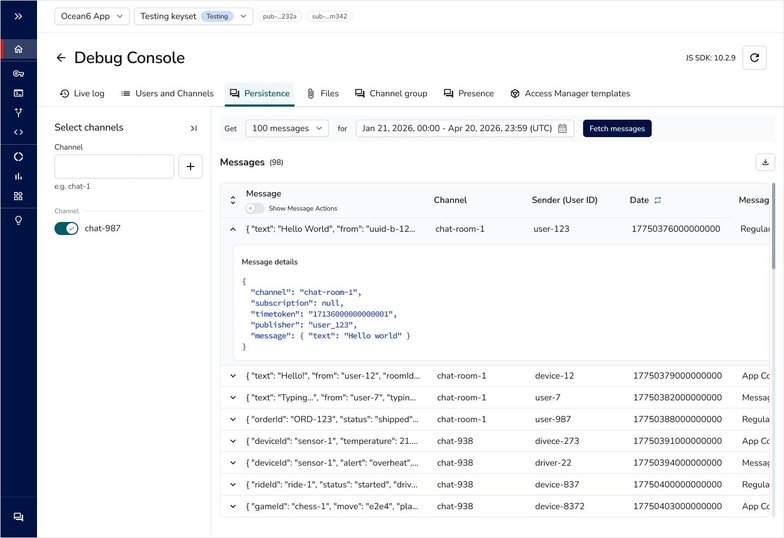
Task: Open the code brackets icon in sidebar
Action: (x=18, y=132)
